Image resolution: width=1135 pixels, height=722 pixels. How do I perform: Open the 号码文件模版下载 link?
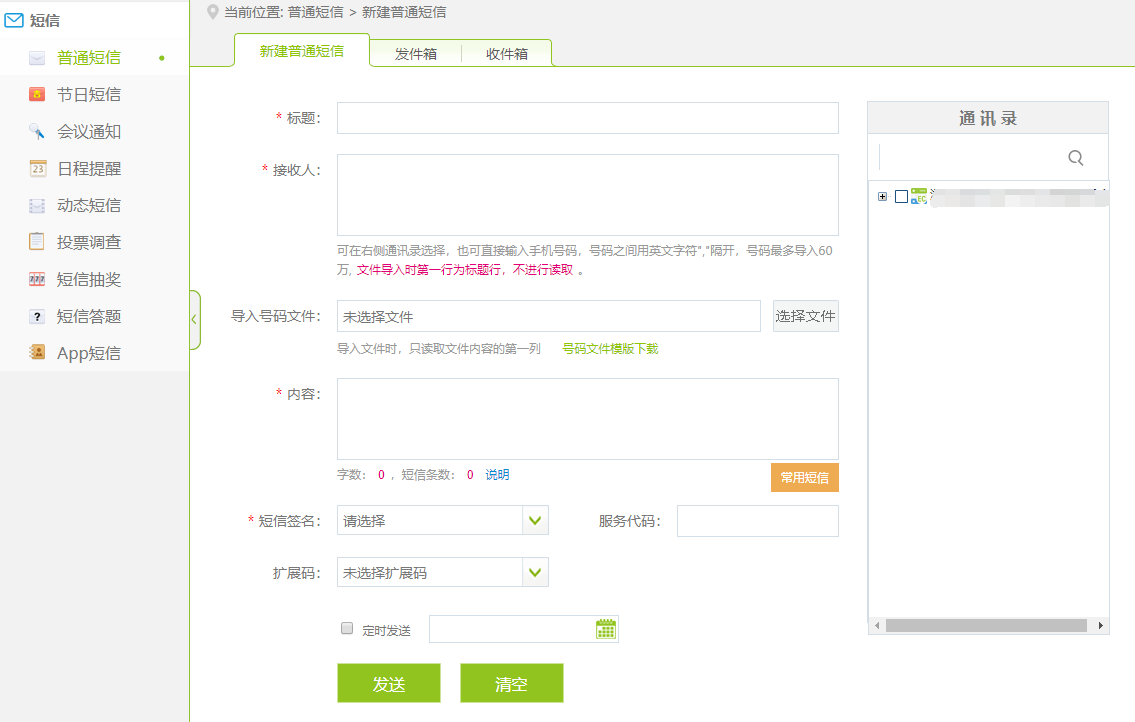[x=610, y=348]
